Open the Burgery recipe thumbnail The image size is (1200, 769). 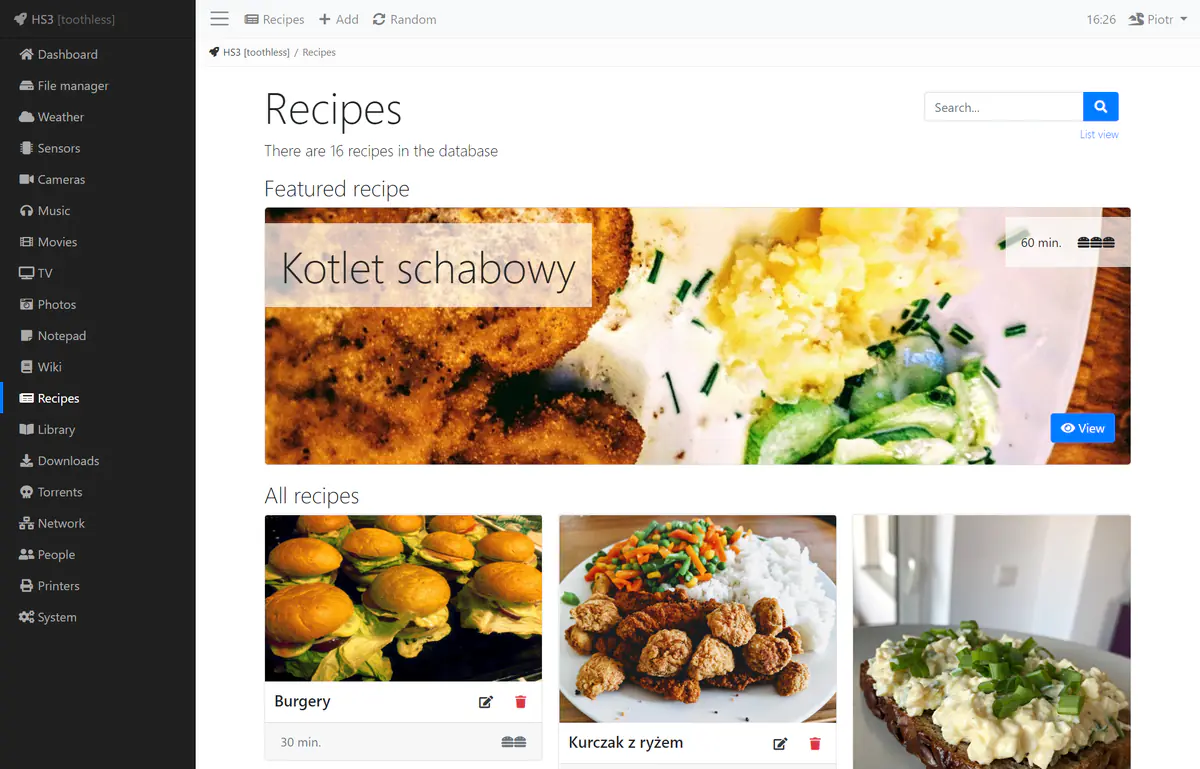tap(403, 598)
